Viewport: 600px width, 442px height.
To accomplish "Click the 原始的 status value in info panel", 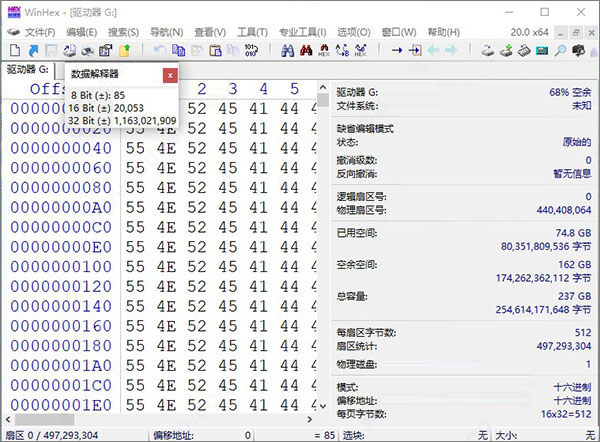I will pyautogui.click(x=573, y=142).
